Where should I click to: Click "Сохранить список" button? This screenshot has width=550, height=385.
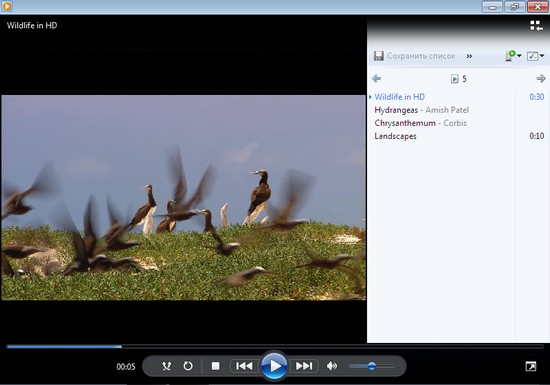pyautogui.click(x=421, y=56)
